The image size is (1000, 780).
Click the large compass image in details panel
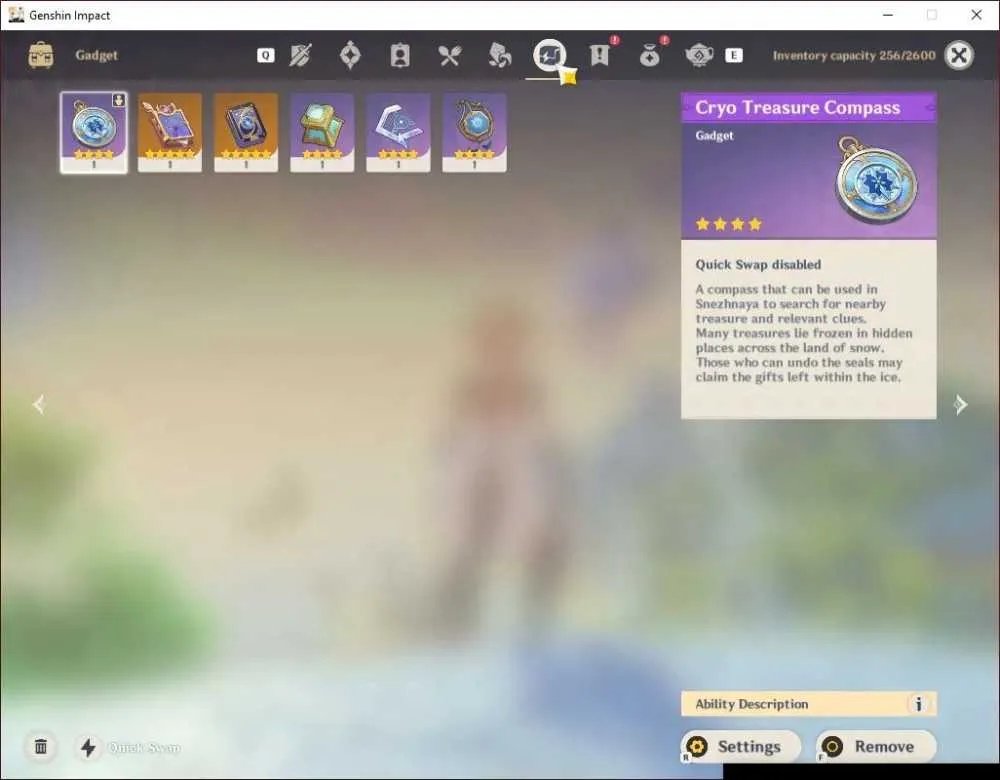[x=877, y=180]
